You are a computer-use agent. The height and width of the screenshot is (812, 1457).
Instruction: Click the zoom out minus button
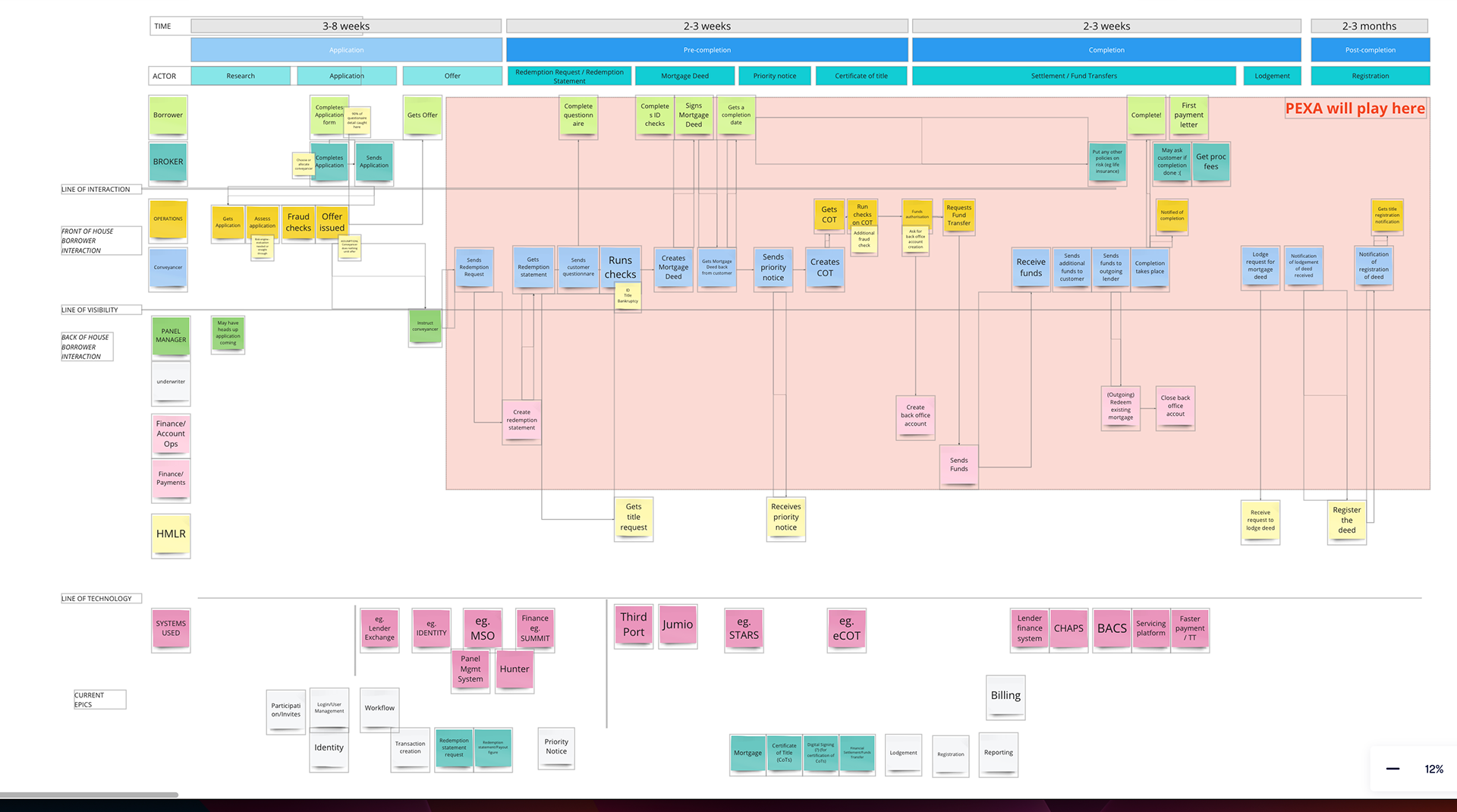click(x=1392, y=769)
